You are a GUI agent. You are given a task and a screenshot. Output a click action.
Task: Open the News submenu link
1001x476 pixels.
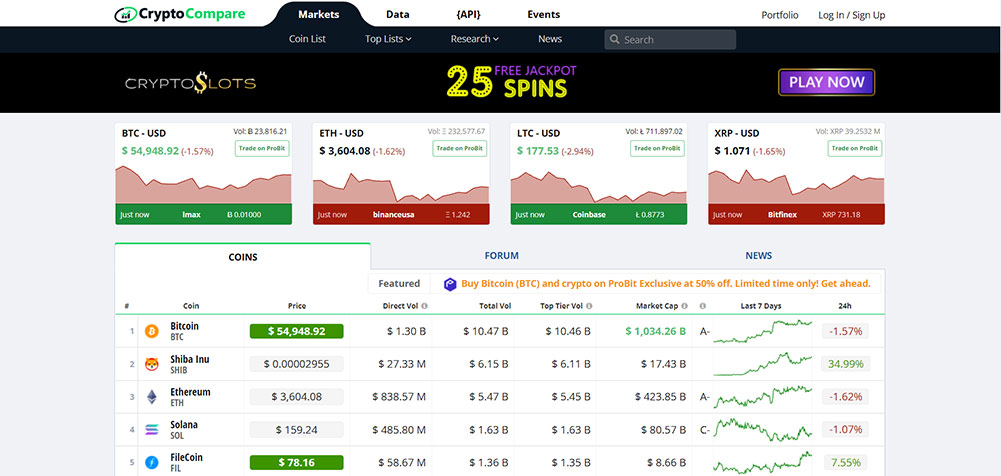coord(550,39)
